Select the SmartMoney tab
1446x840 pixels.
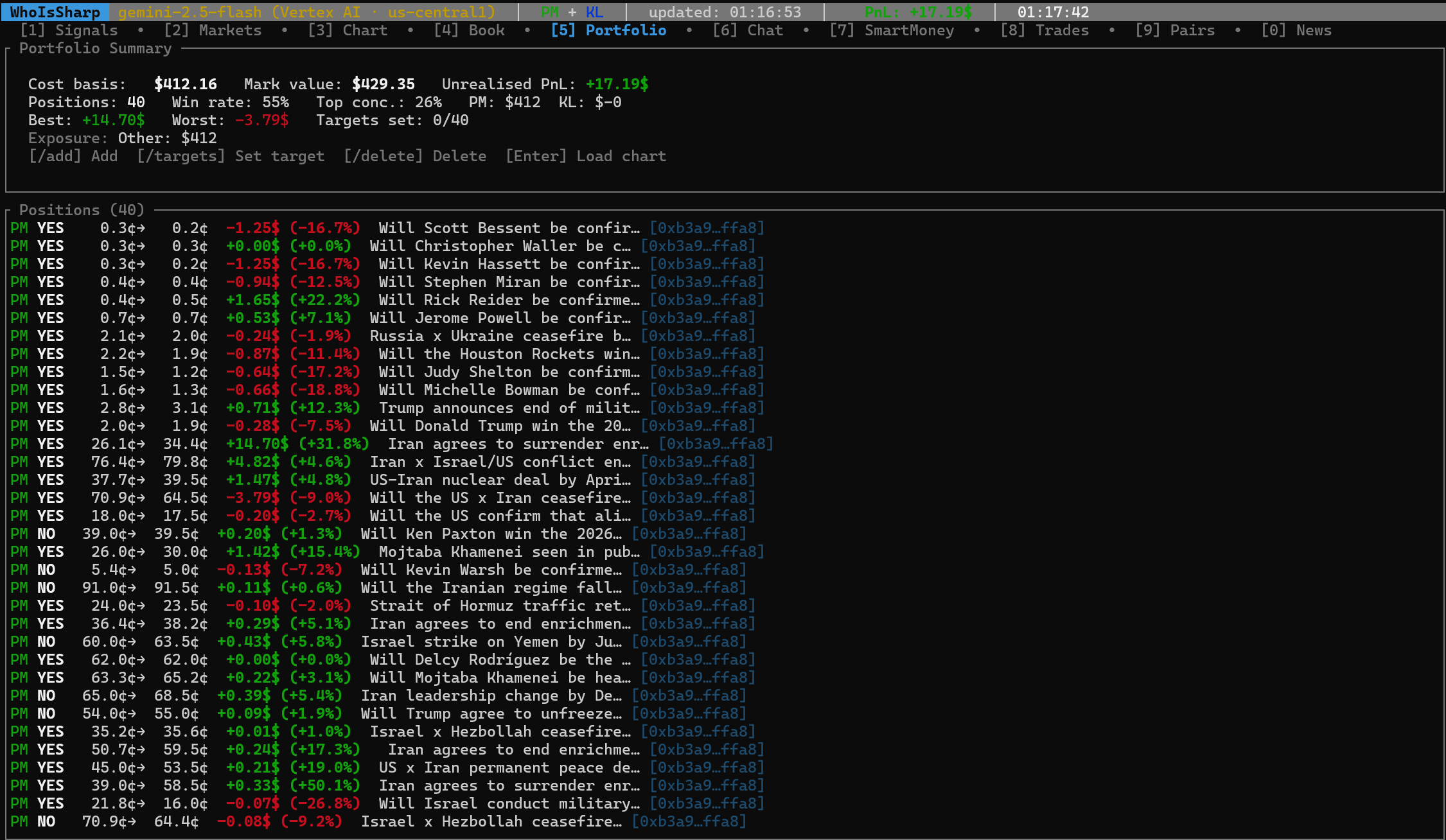coord(892,30)
